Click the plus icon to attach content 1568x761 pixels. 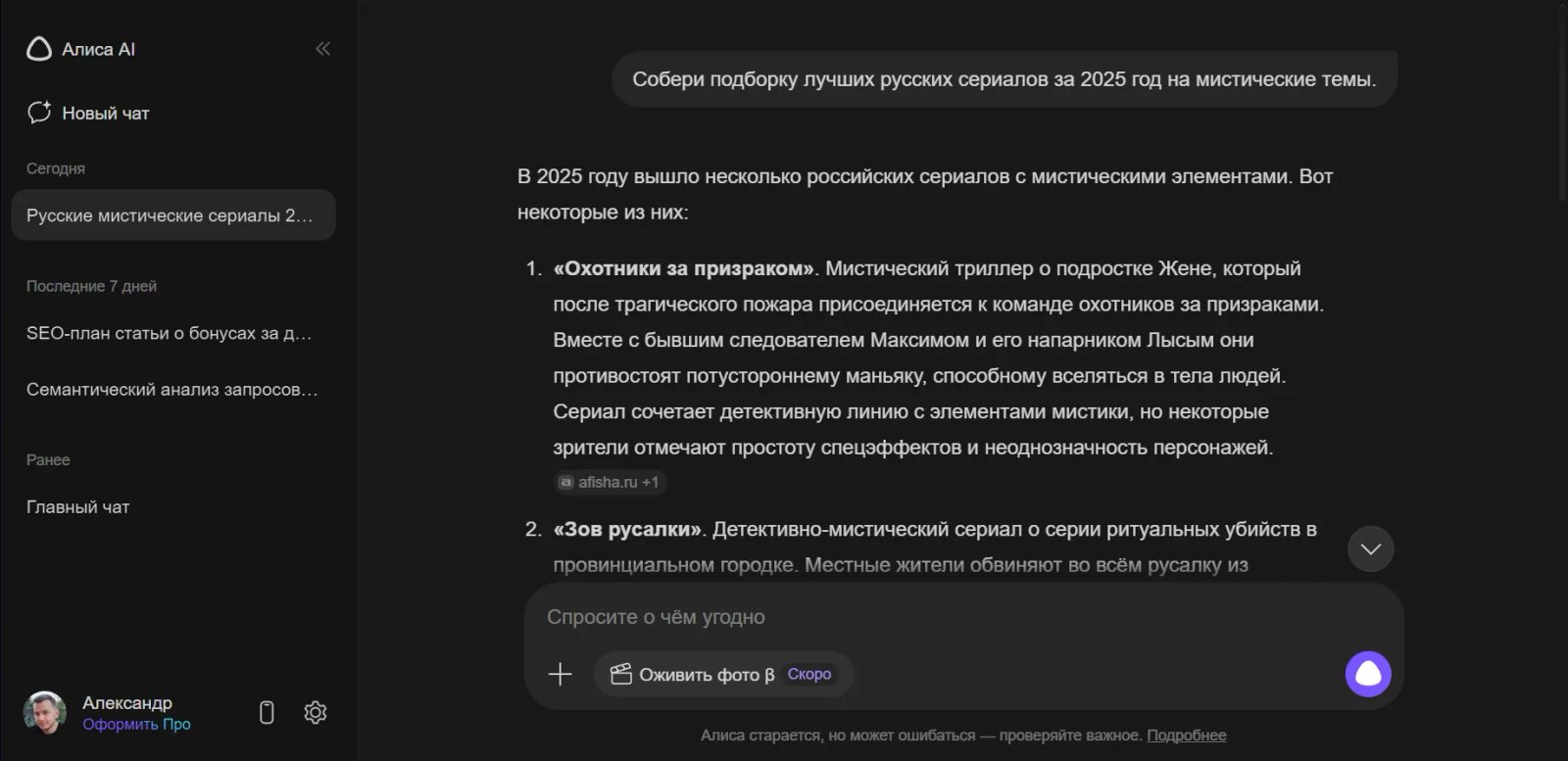click(x=560, y=674)
